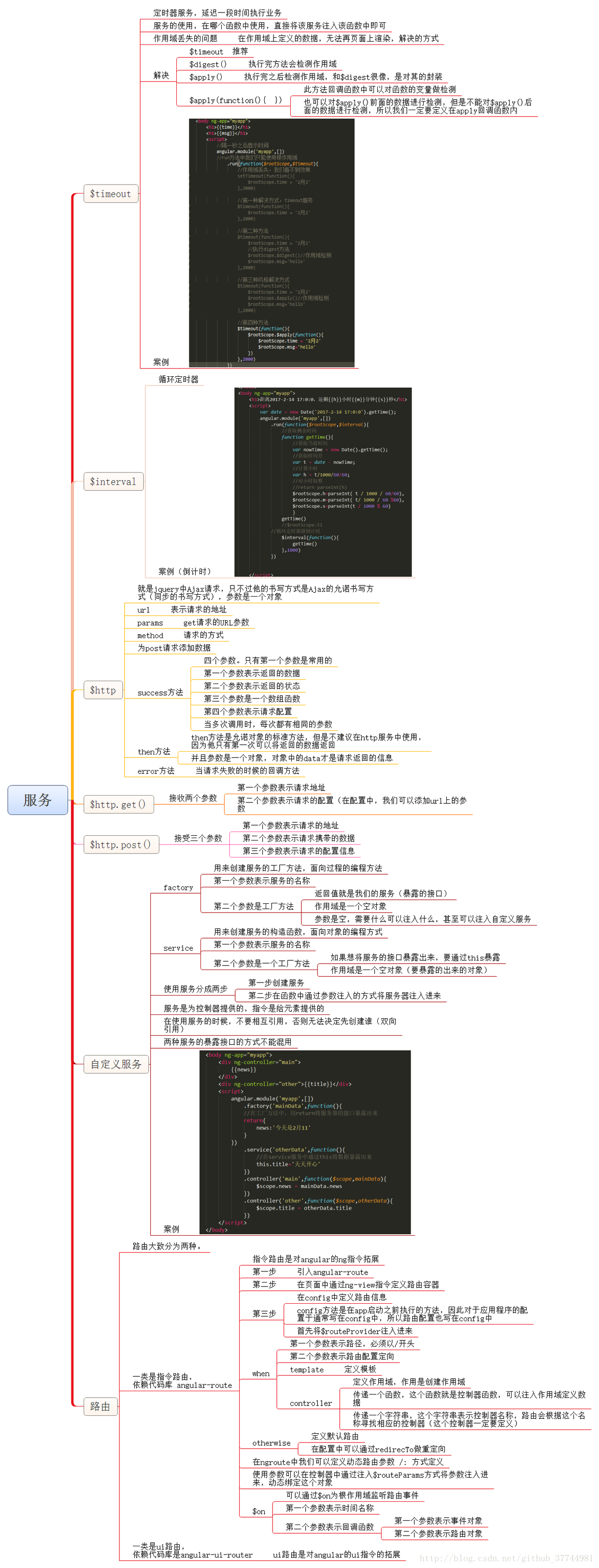Select the 解决 subtopic under $timeout

coord(161,75)
